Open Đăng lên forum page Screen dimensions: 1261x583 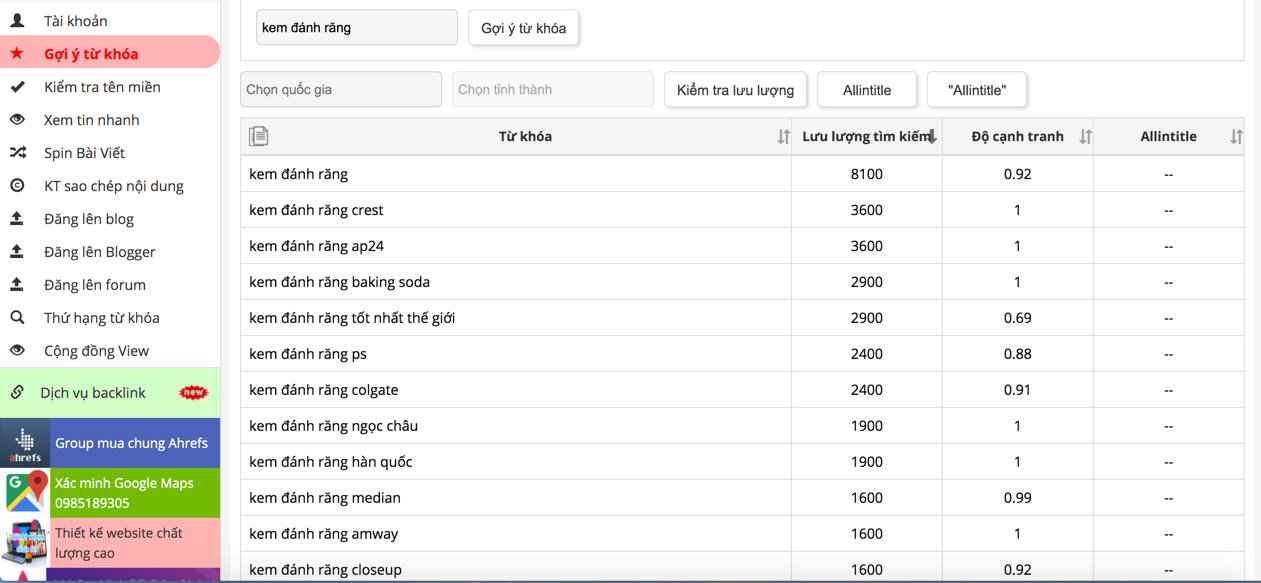(110, 284)
